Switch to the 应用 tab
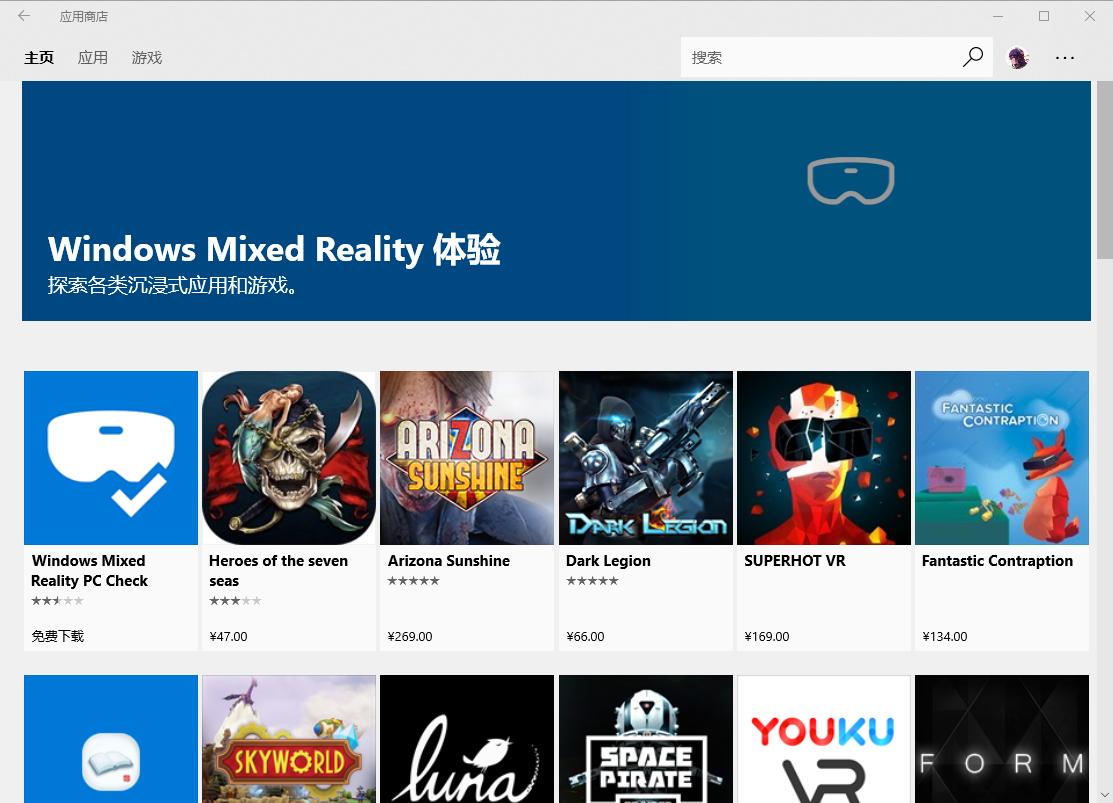The height and width of the screenshot is (803, 1113). [93, 58]
